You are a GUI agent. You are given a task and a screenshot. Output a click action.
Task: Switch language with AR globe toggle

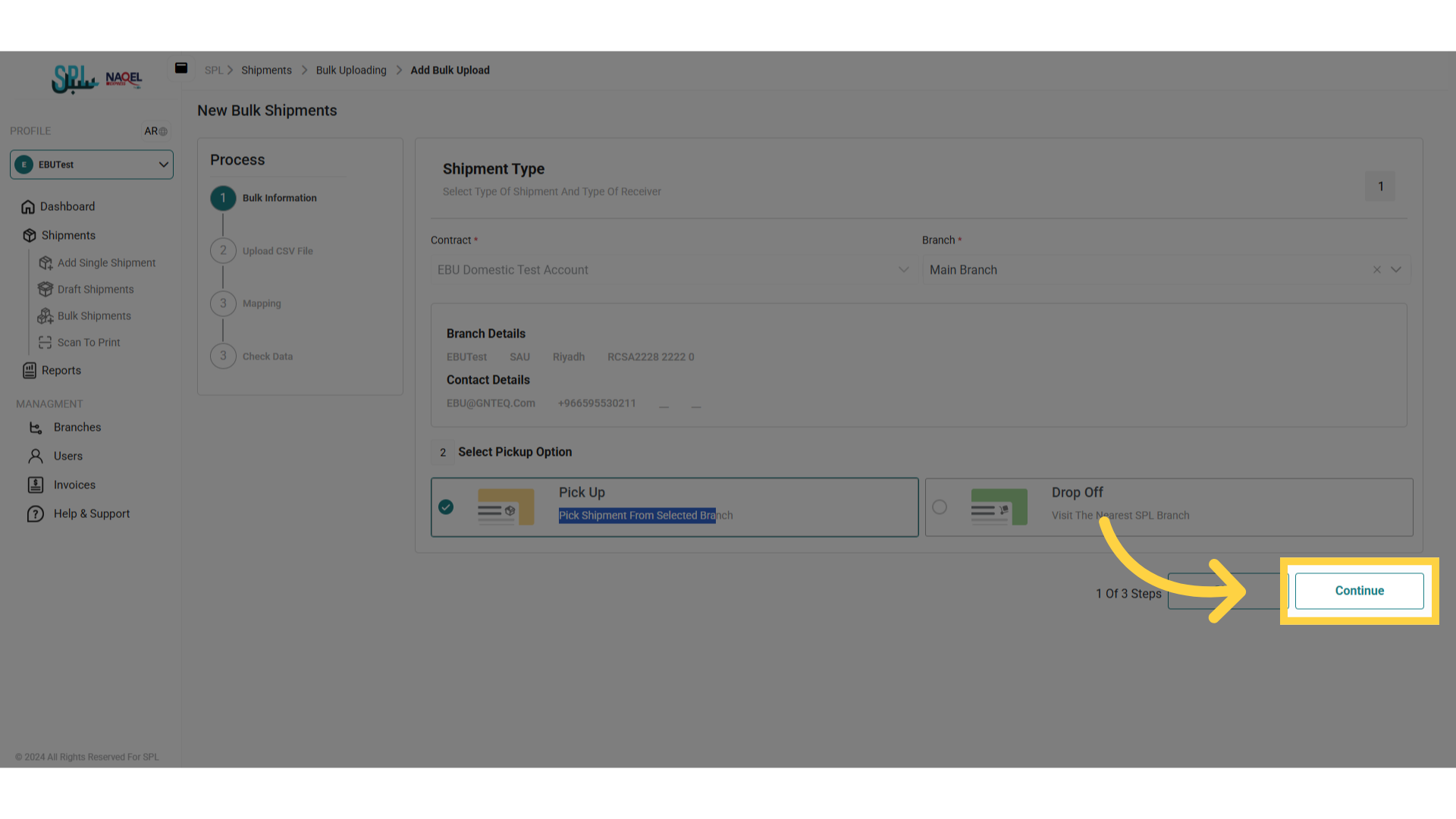[156, 131]
